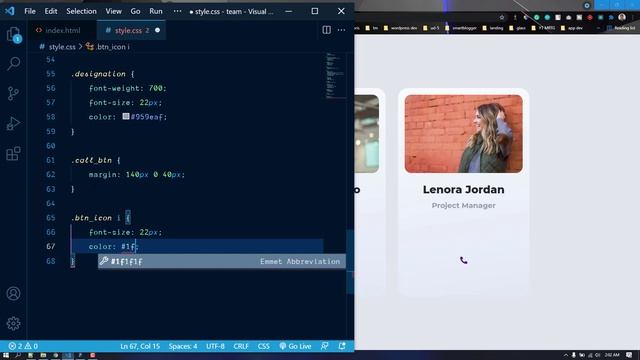
Task: Open the browser profile avatar
Action: (622, 17)
